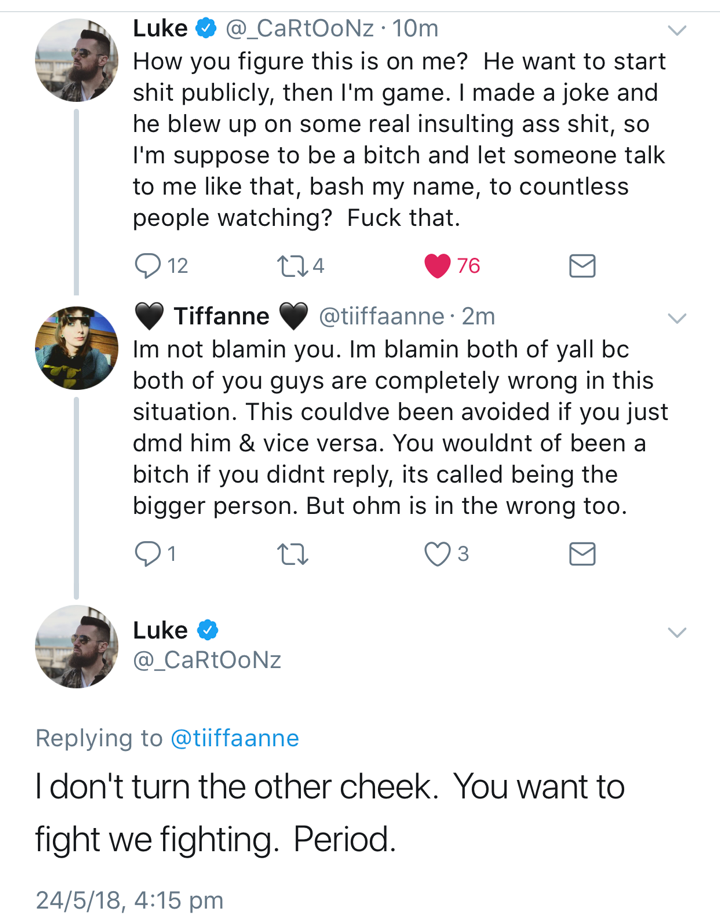
Task: View Tiffanne's profile picture
Action: (x=77, y=348)
